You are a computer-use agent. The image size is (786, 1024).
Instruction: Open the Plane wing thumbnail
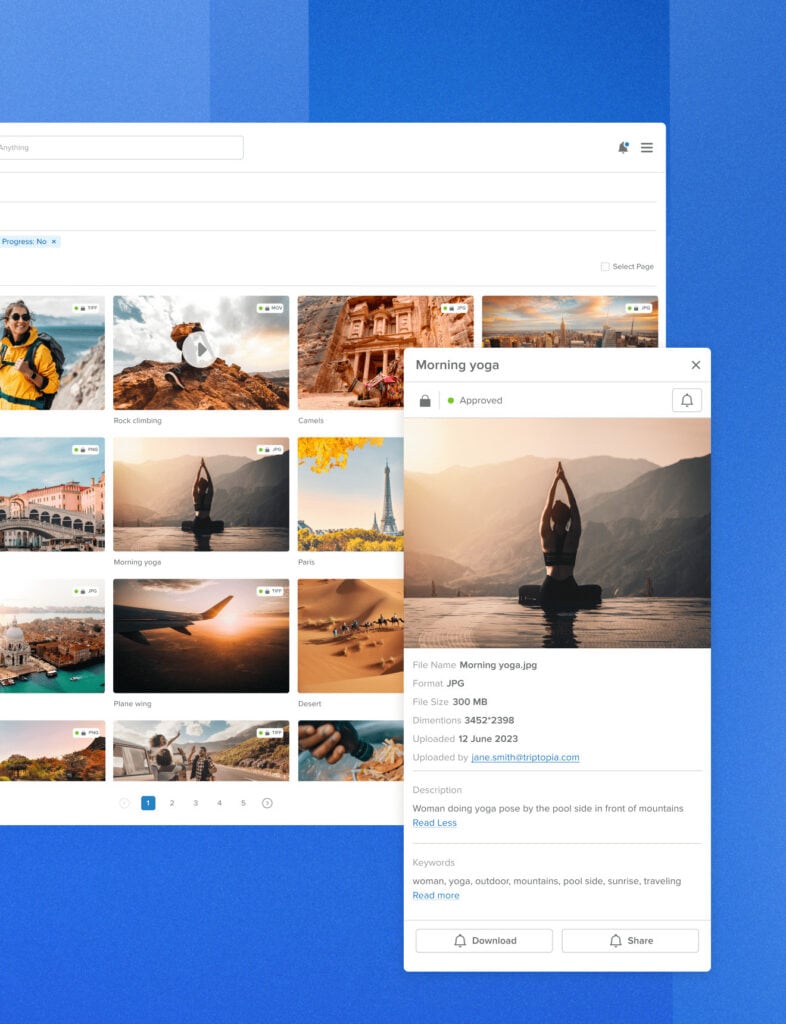point(201,636)
